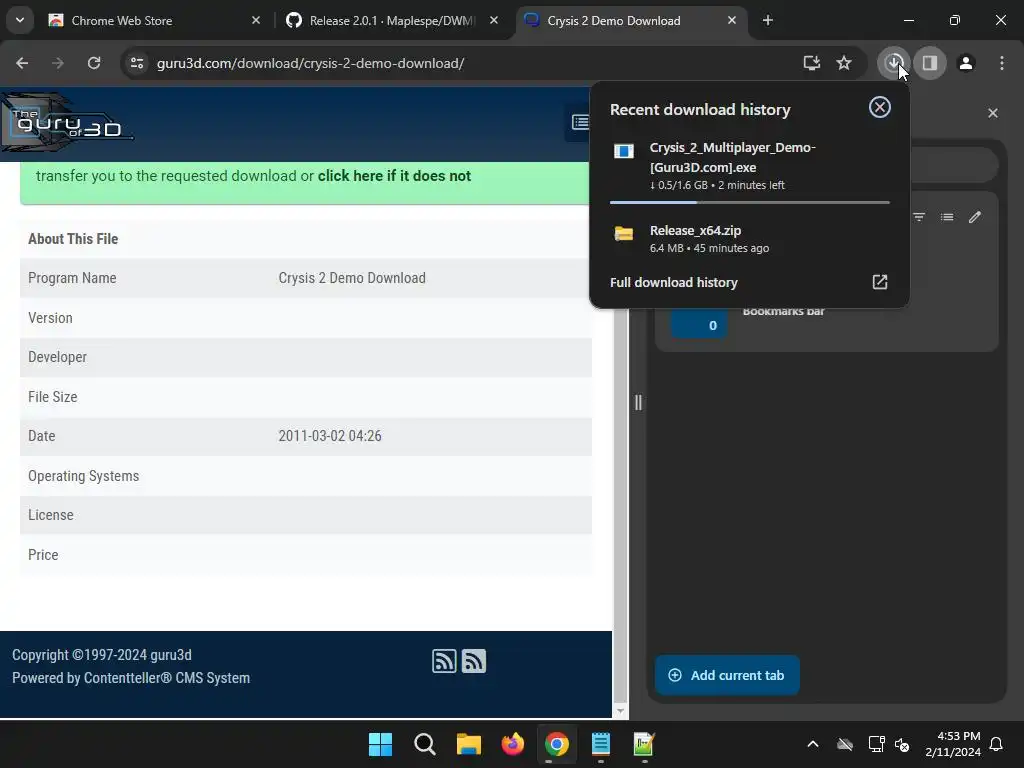Open a new browser tab
Viewport: 1024px width, 768px height.
[768, 20]
